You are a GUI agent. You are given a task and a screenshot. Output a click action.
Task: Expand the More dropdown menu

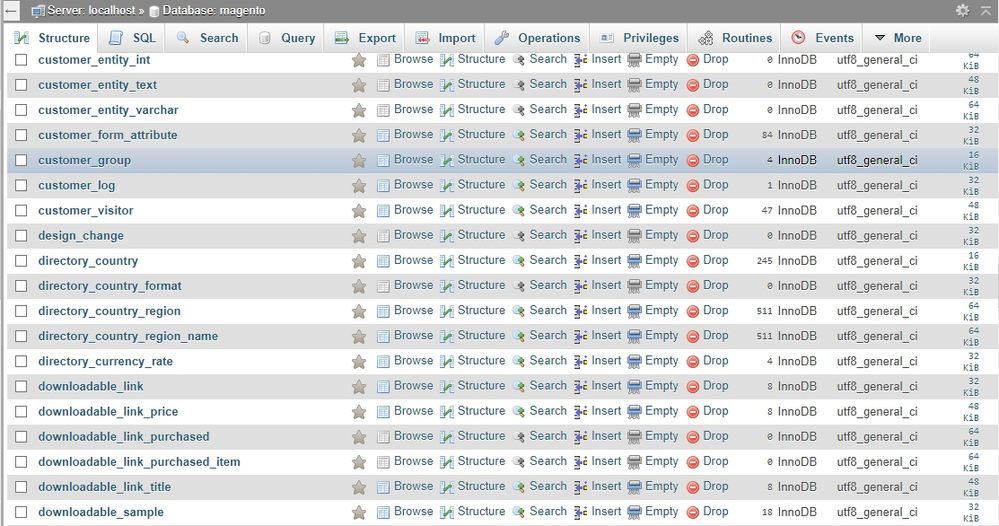tap(897, 38)
